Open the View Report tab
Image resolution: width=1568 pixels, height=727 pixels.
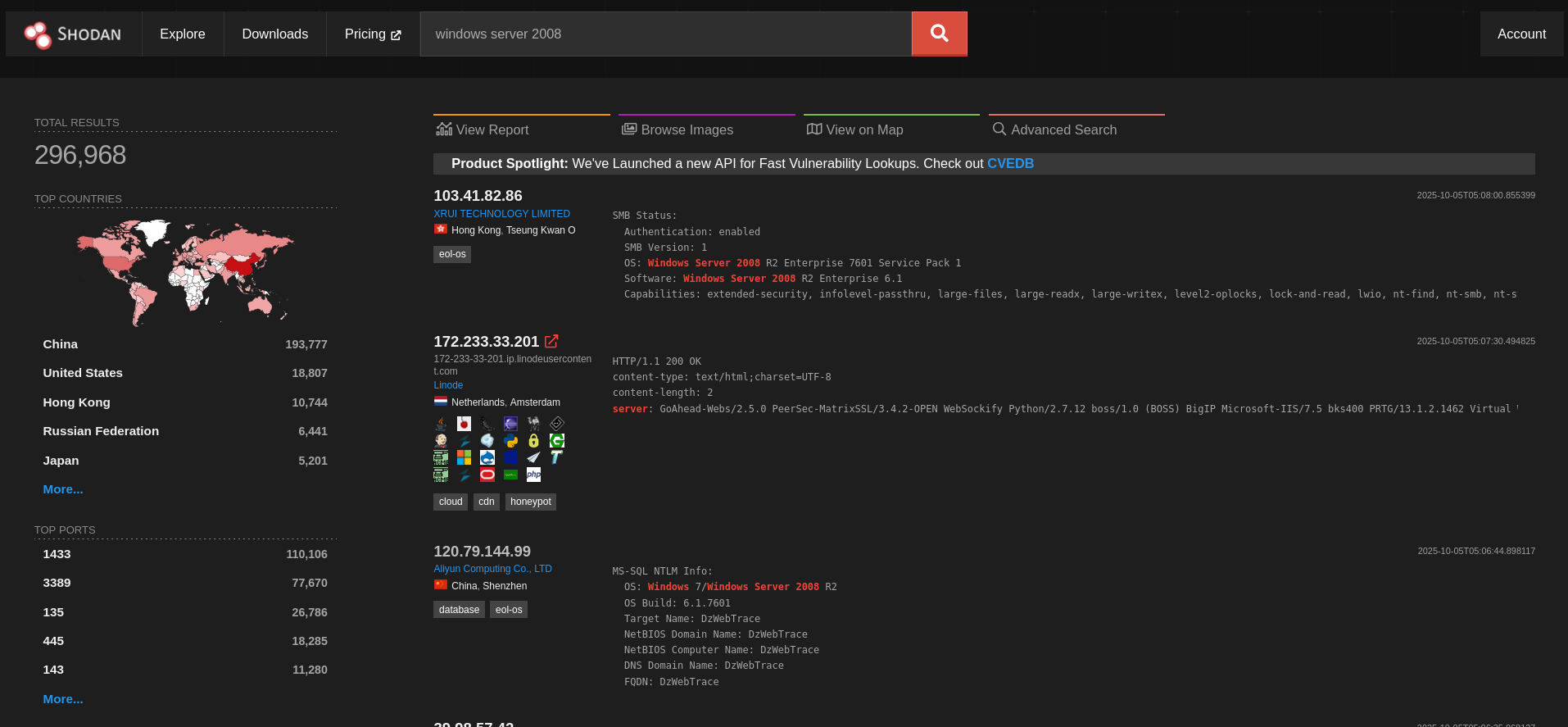(482, 129)
